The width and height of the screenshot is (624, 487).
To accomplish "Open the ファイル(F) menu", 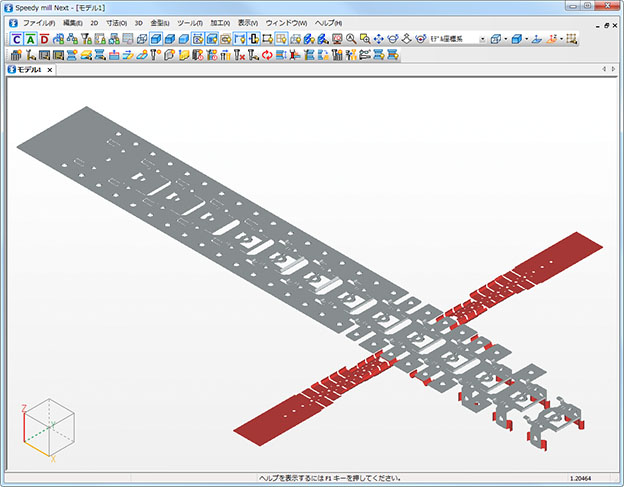I will pyautogui.click(x=39, y=22).
